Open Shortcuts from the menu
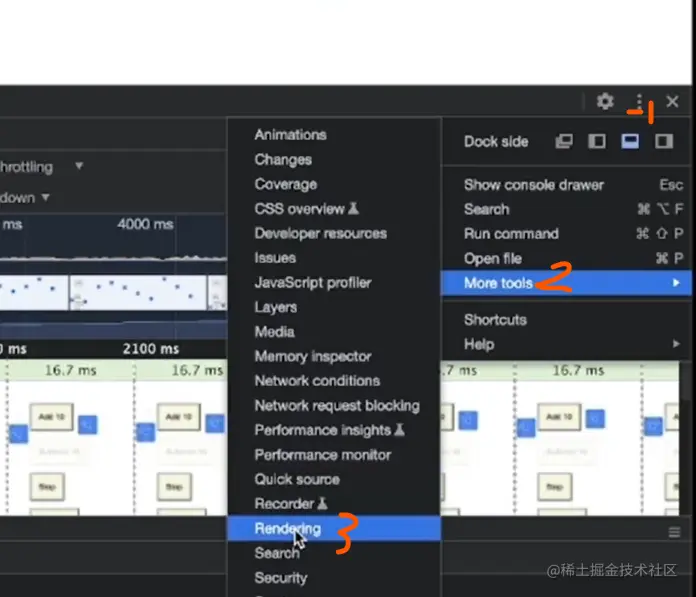The width and height of the screenshot is (696, 597). [x=567, y=320]
